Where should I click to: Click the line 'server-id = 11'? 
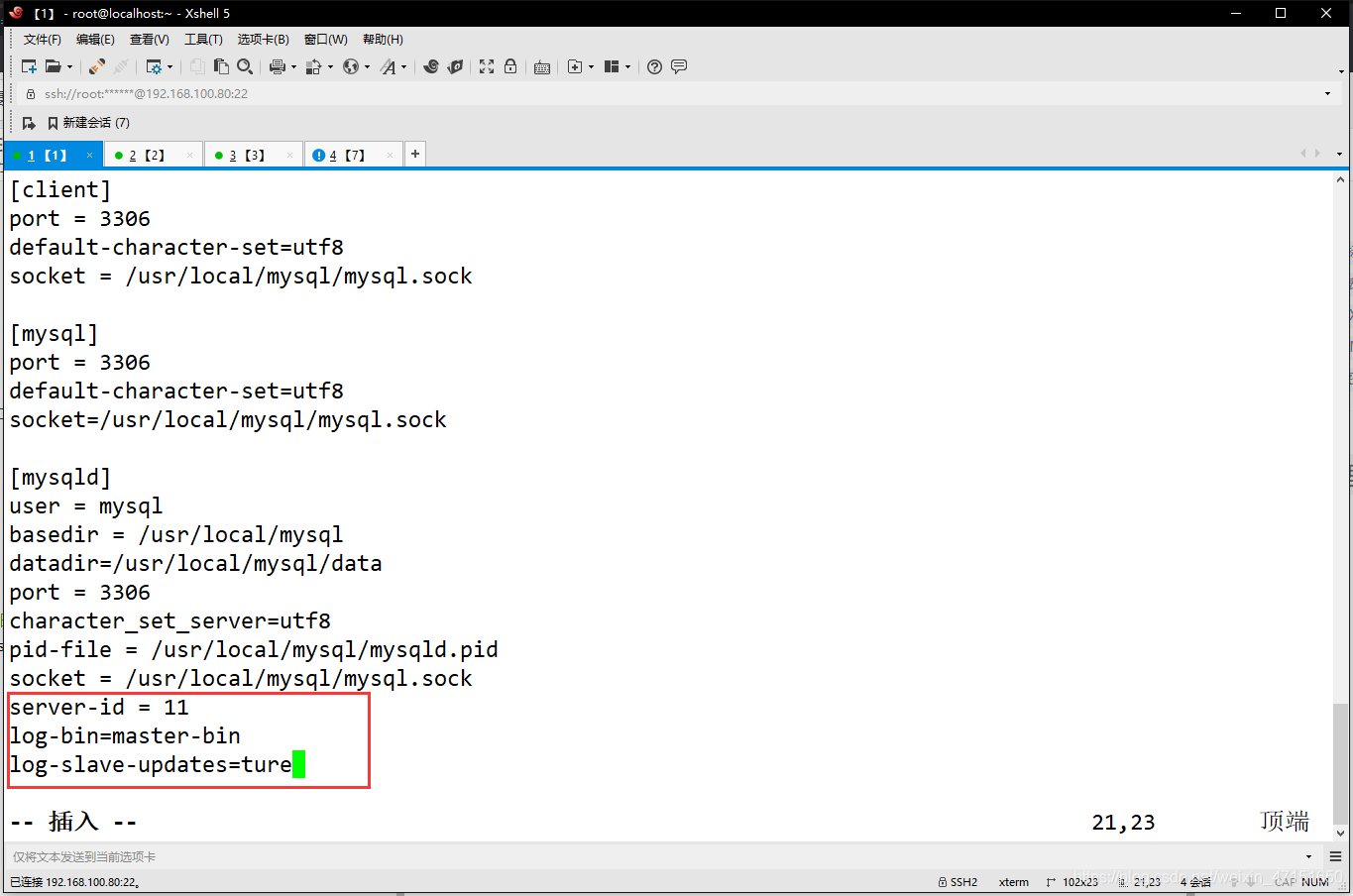(x=99, y=708)
